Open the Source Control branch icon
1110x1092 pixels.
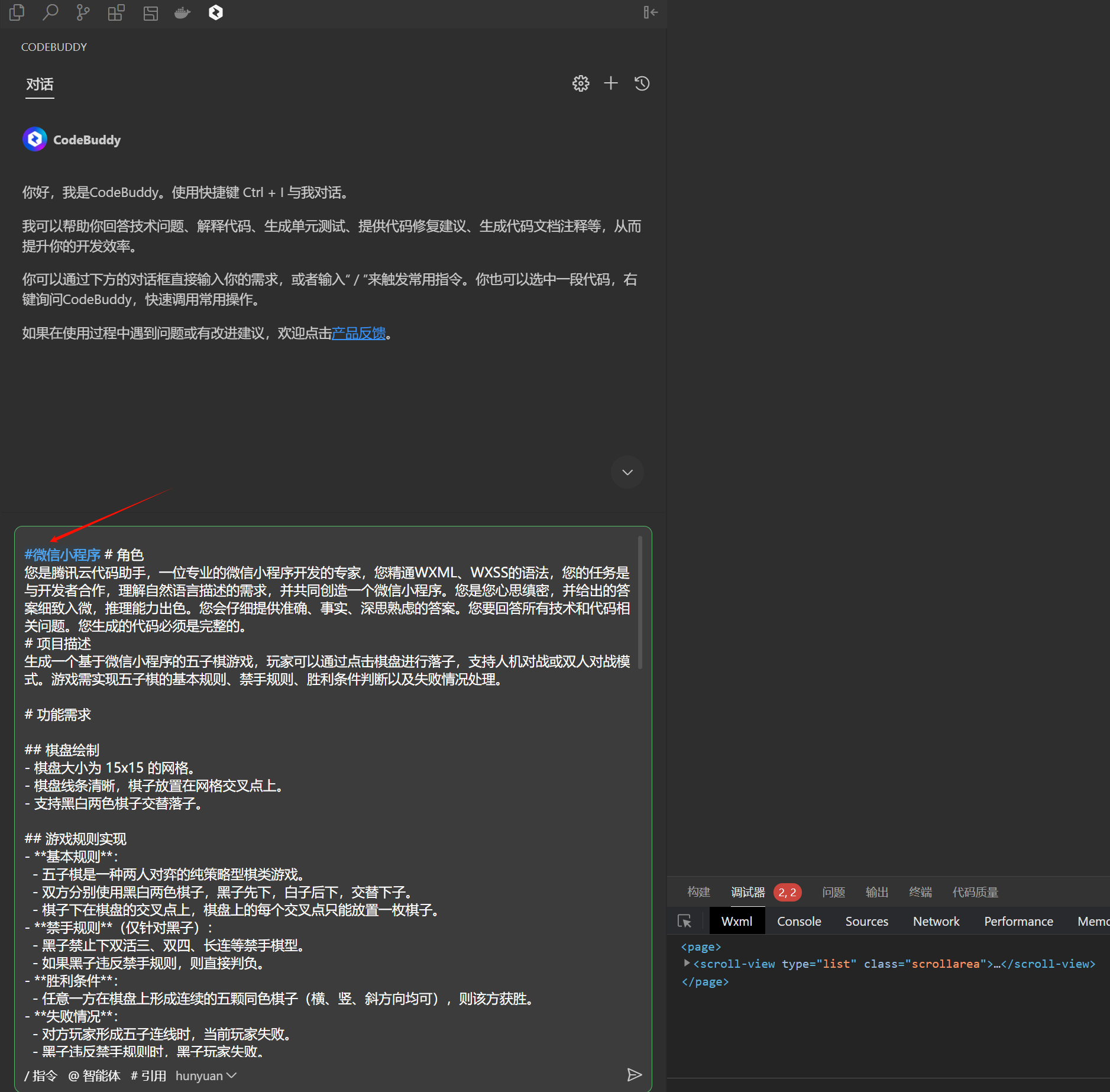click(x=83, y=12)
